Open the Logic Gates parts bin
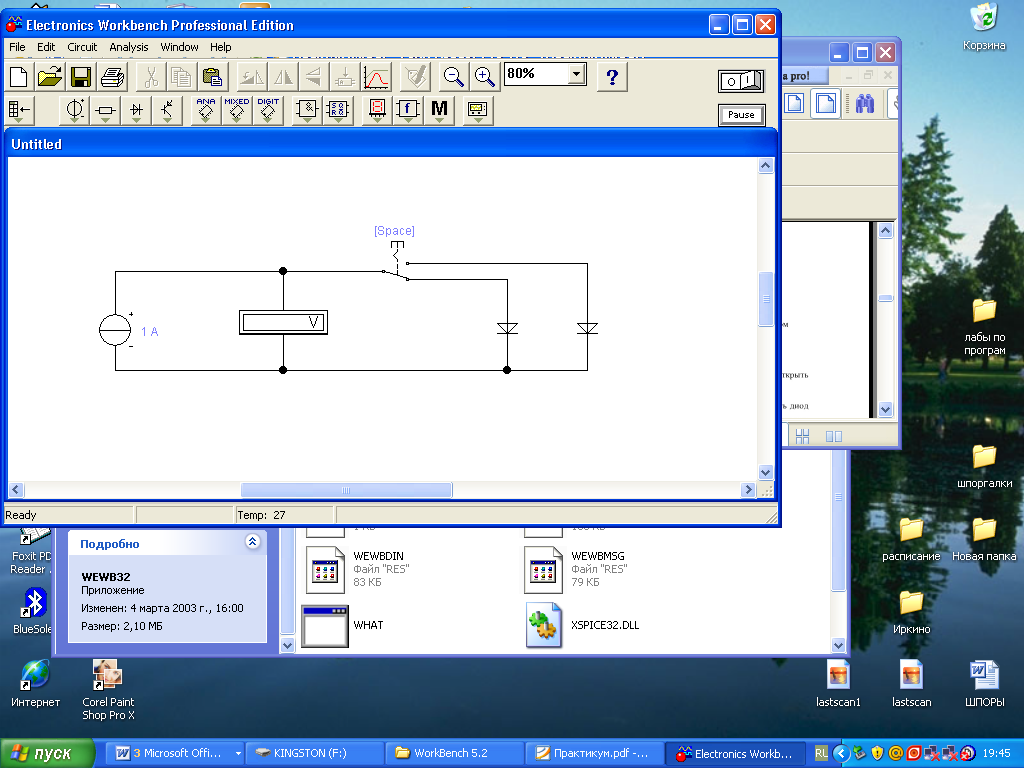This screenshot has width=1024, height=768. (307, 110)
